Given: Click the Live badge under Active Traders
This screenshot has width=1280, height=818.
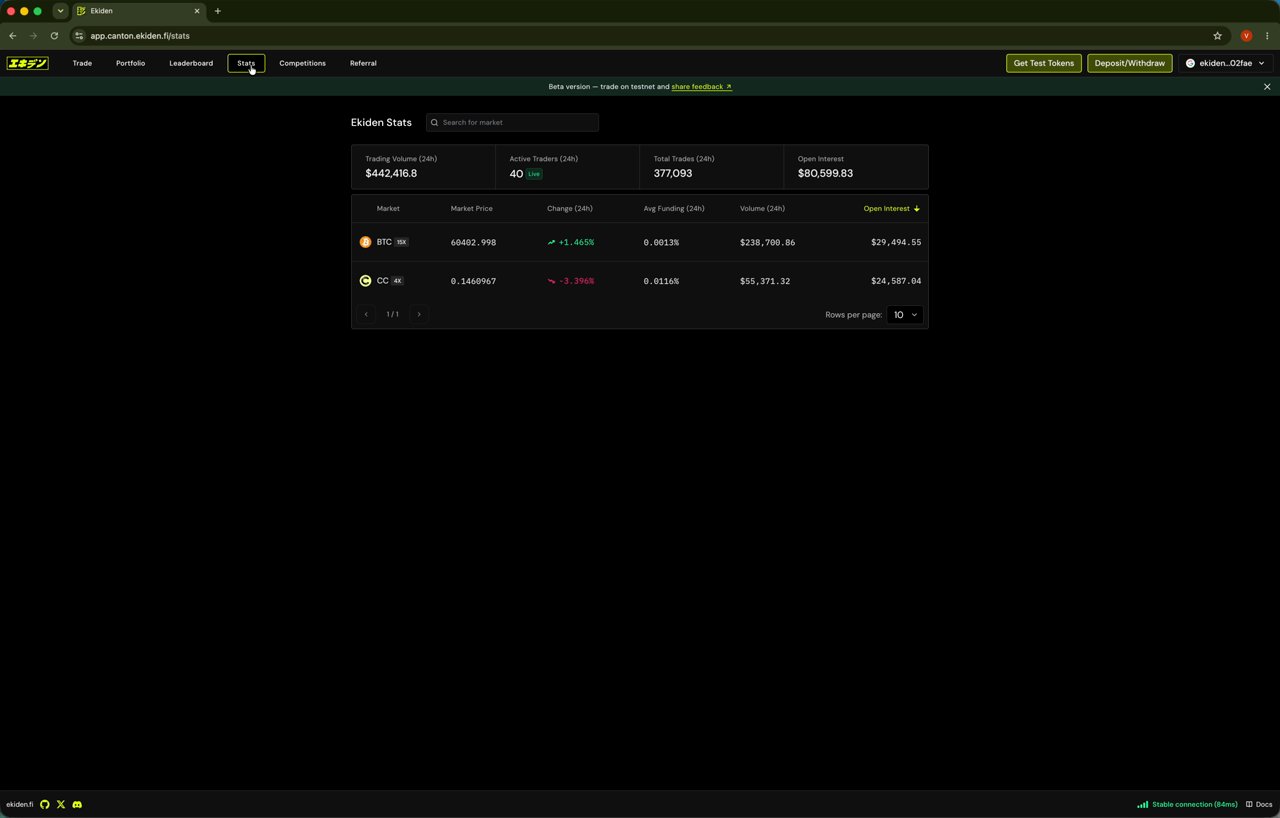Looking at the screenshot, I should pos(534,174).
